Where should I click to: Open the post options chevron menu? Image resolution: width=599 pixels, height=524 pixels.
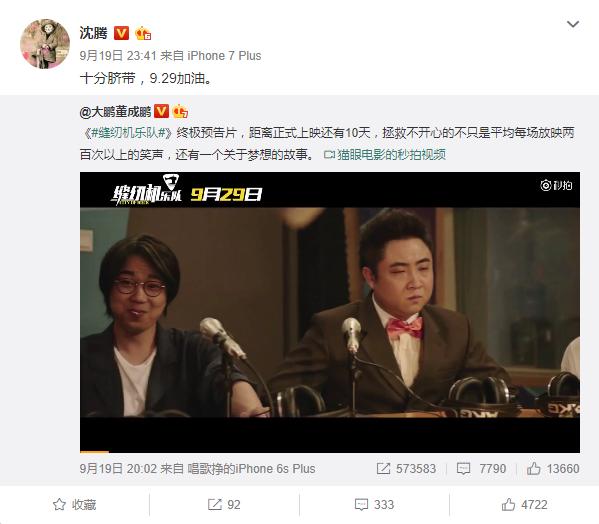tap(573, 24)
